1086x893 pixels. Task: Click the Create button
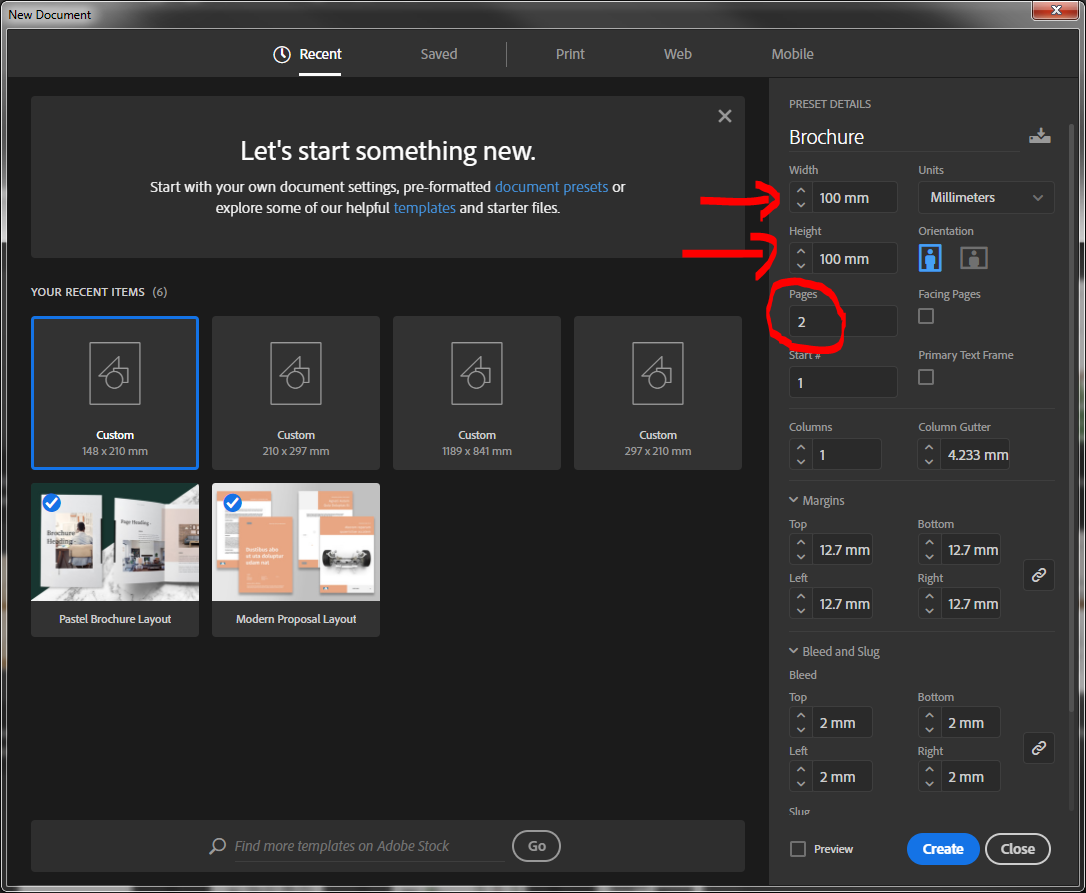click(943, 849)
